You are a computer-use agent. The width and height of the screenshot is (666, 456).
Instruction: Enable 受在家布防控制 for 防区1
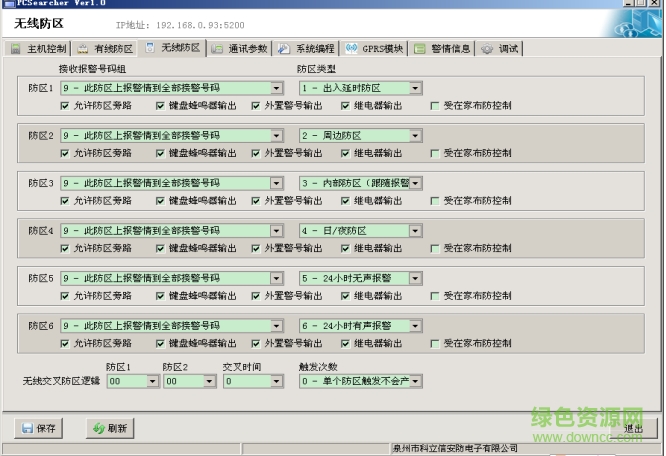click(x=435, y=105)
